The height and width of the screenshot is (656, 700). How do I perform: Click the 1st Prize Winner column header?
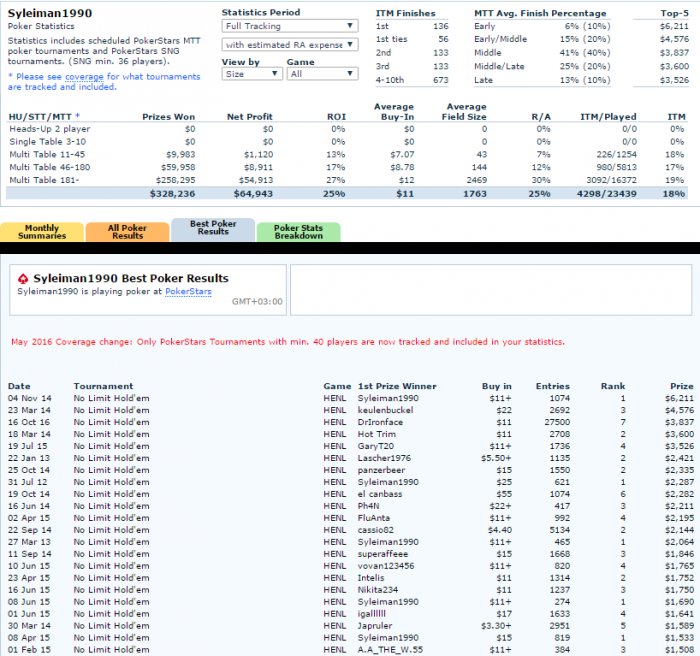397,386
